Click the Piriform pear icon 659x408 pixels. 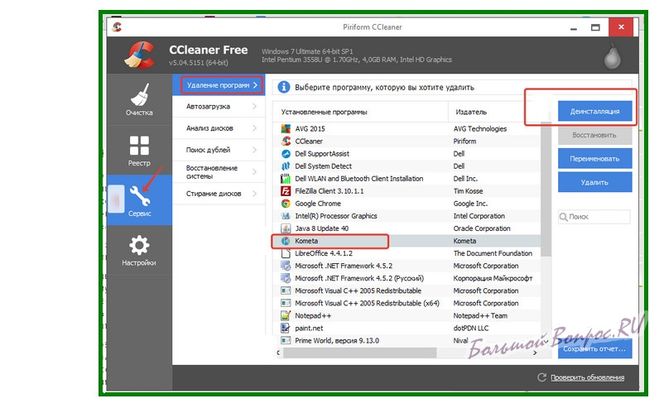(x=612, y=58)
